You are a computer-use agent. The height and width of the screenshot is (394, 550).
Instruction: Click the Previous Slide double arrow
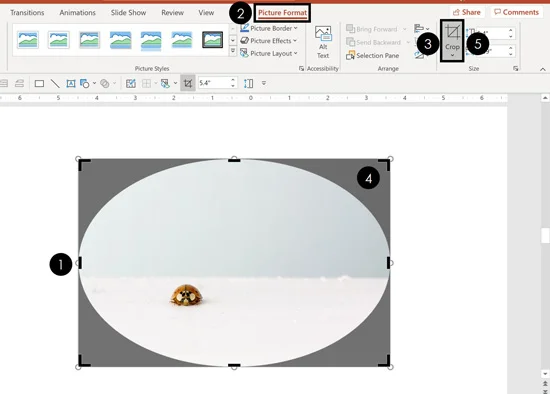[545, 383]
